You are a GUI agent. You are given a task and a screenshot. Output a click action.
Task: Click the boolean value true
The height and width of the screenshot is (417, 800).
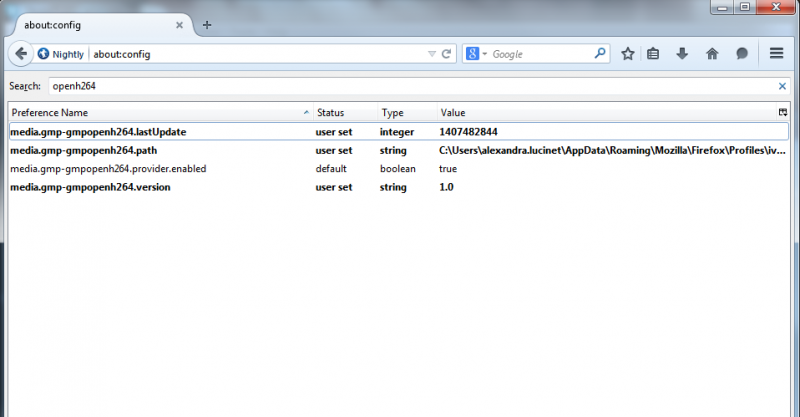(448, 169)
